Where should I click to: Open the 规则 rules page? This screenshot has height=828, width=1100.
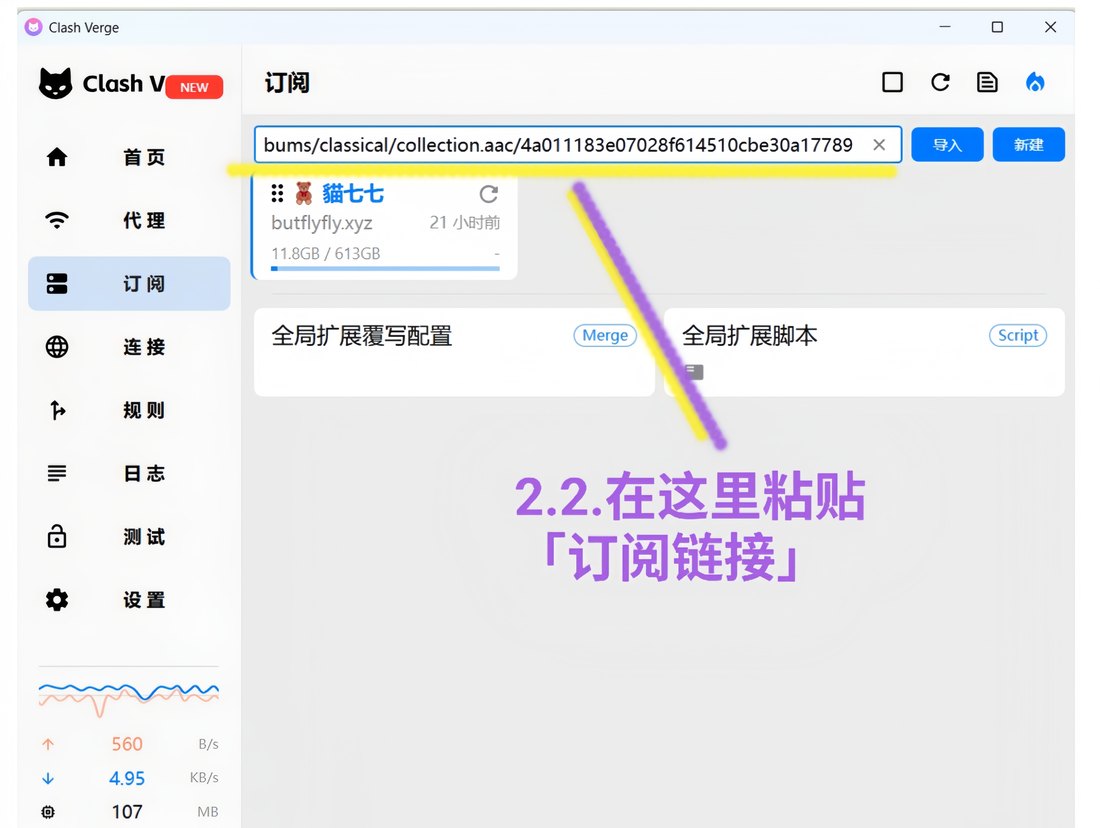(129, 410)
